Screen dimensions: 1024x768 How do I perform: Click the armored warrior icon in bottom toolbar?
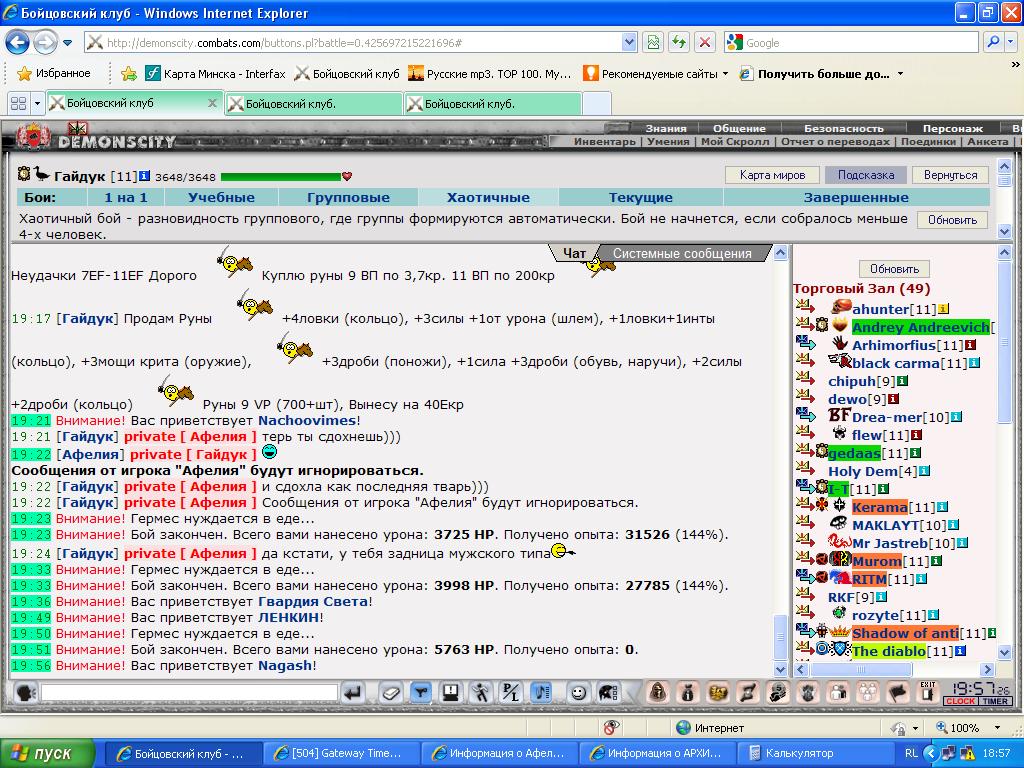(x=808, y=692)
